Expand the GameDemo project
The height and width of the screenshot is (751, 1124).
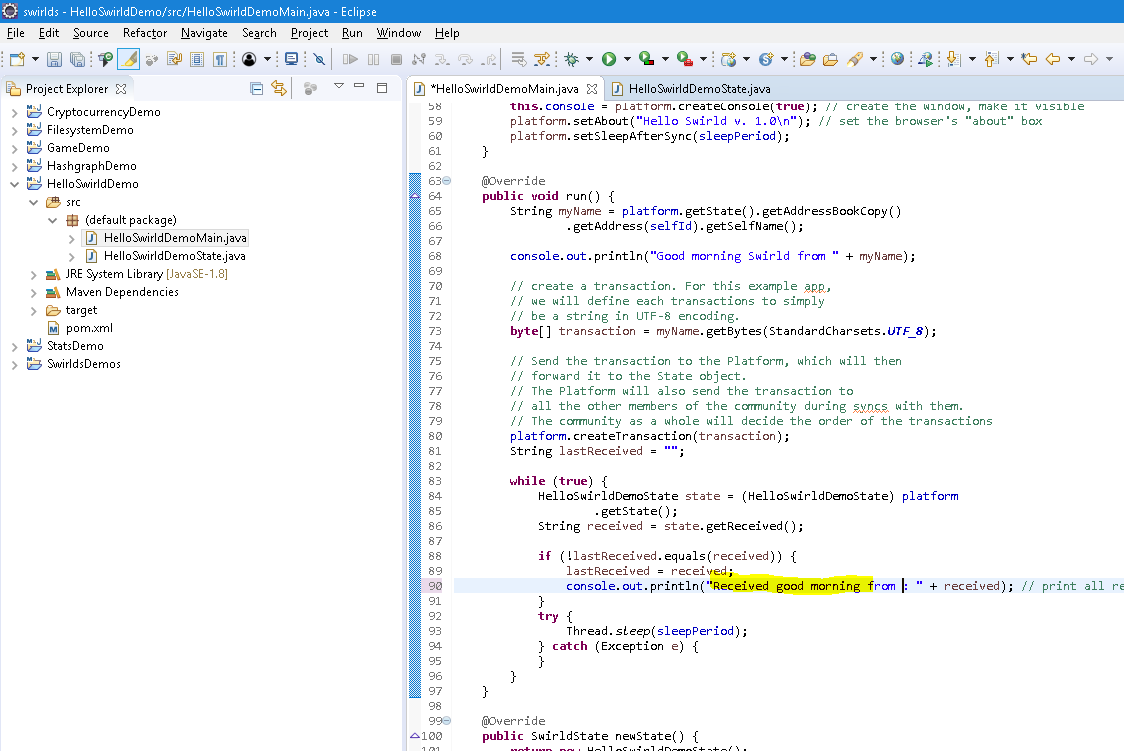pyautogui.click(x=14, y=148)
